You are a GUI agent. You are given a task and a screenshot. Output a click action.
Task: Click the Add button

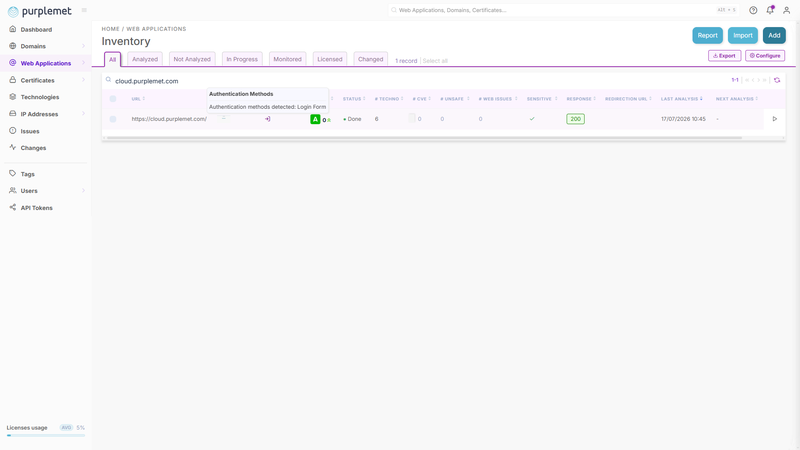(774, 35)
